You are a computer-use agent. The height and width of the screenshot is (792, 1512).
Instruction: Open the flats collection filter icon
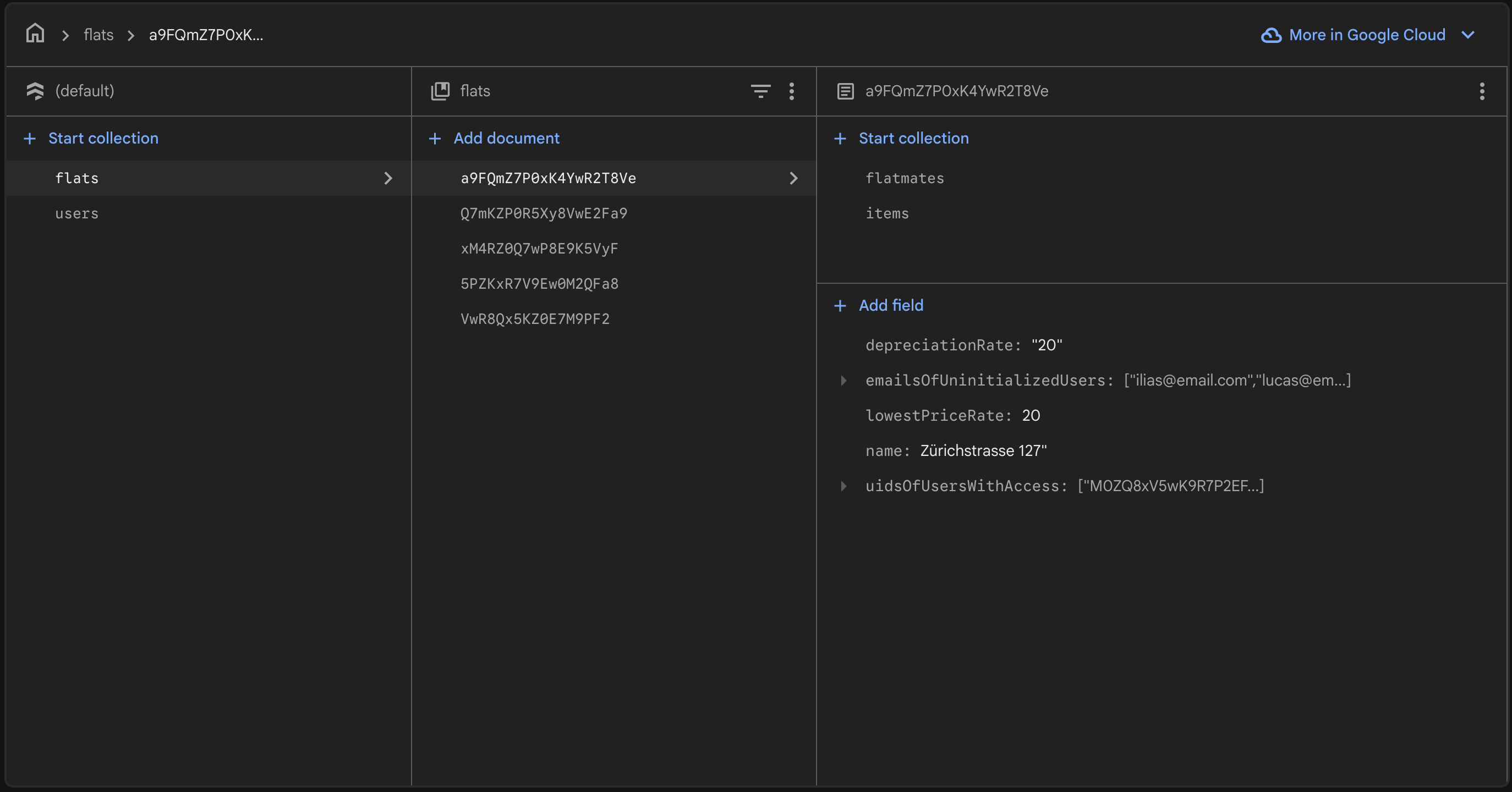click(760, 91)
